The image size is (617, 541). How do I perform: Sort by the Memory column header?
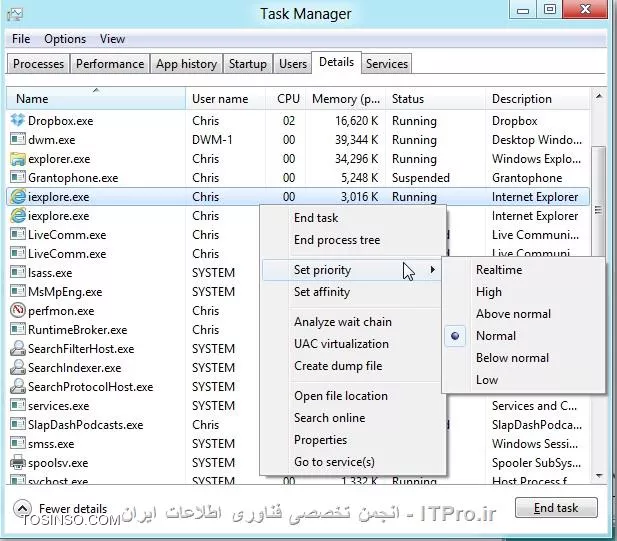coord(346,98)
